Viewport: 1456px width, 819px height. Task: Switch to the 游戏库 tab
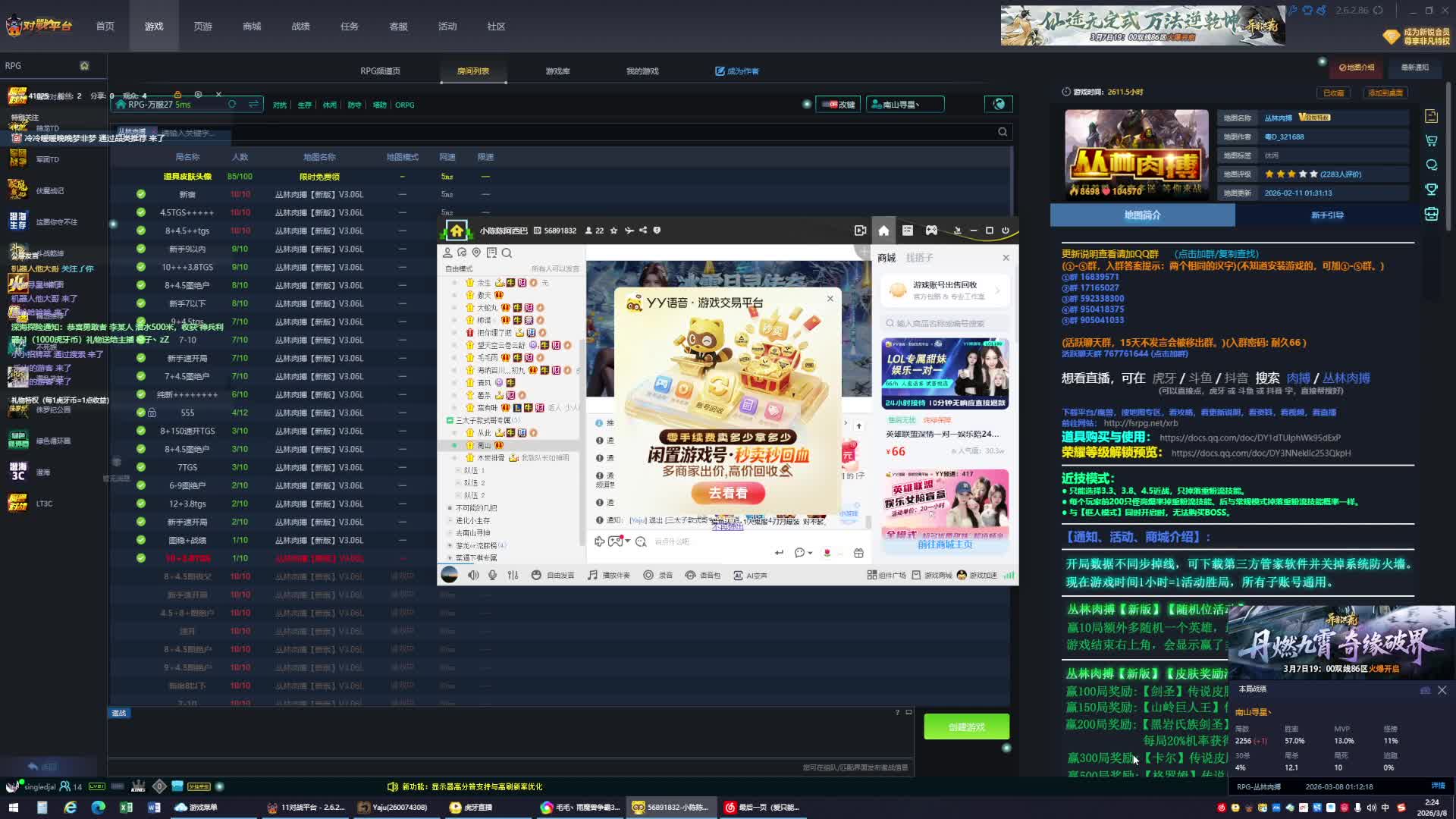pyautogui.click(x=557, y=71)
